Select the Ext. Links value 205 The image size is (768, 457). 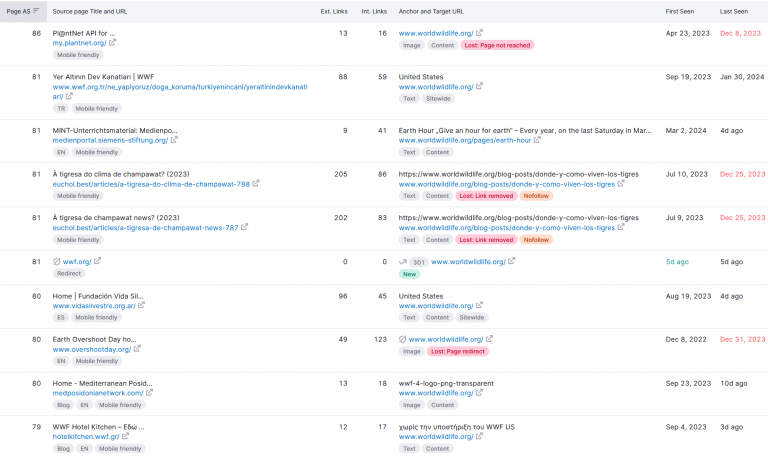[341, 174]
